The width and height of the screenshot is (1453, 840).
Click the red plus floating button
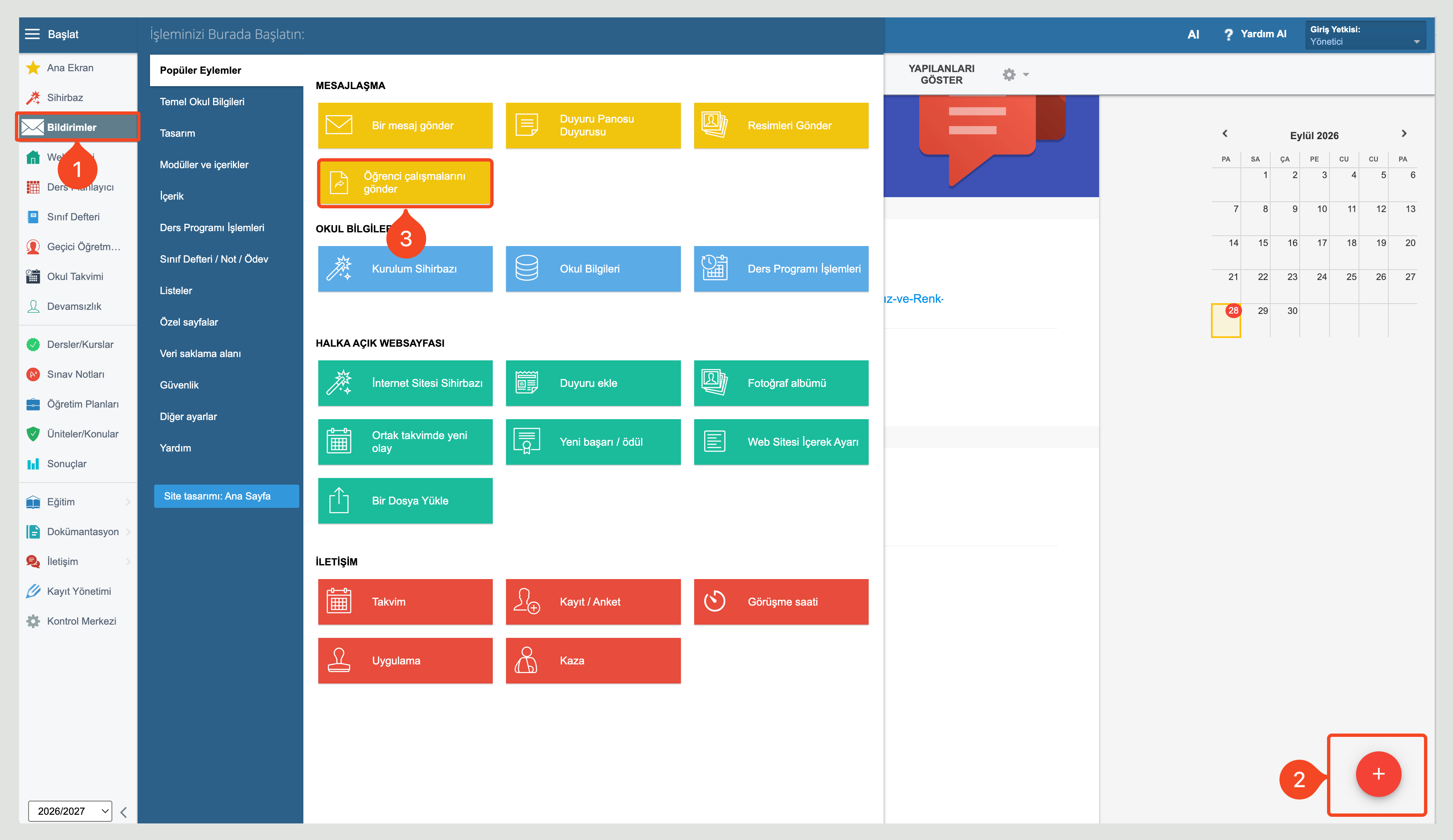point(1378,774)
